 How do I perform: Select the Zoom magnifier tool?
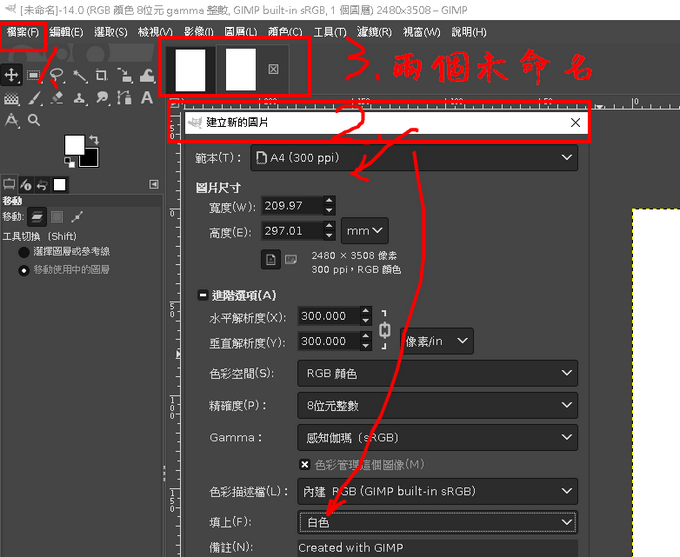click(34, 120)
